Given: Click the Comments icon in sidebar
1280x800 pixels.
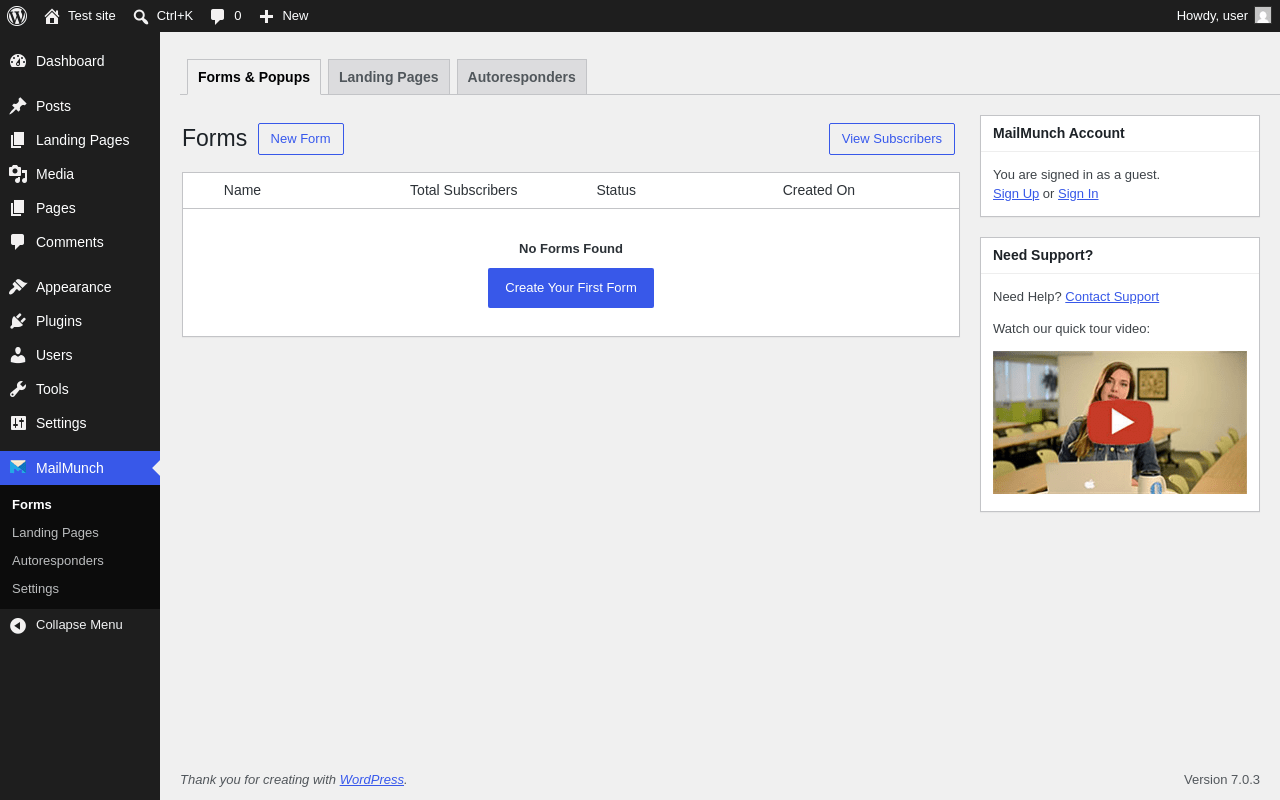Looking at the screenshot, I should pyautogui.click(x=18, y=242).
